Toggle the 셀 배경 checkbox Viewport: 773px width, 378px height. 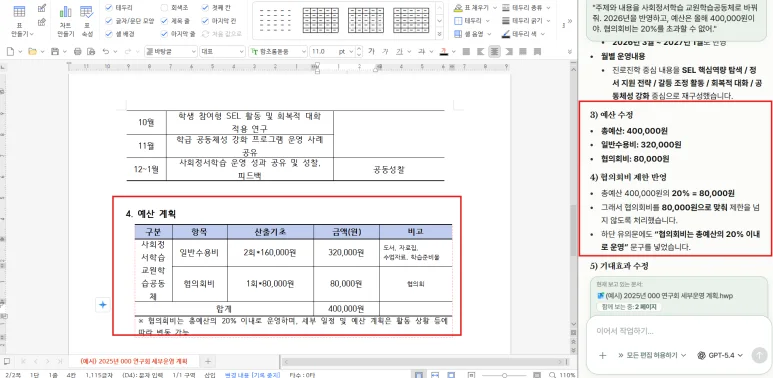click(x=109, y=34)
